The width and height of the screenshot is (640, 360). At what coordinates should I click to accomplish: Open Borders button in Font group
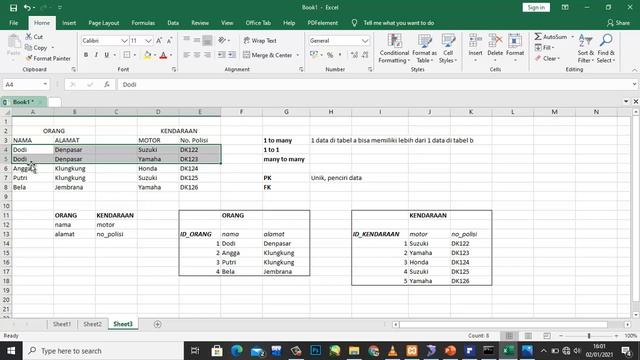tap(127, 55)
